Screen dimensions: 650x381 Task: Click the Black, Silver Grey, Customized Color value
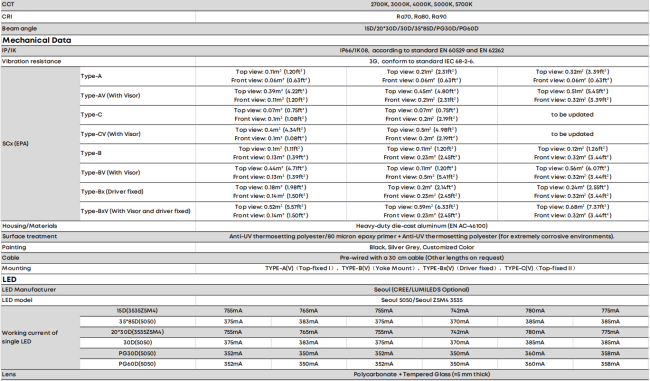(x=422, y=247)
